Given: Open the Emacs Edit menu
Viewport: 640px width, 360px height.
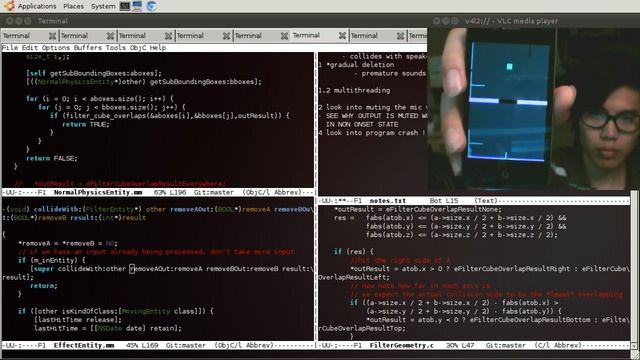Looking at the screenshot, I should pos(29,48).
